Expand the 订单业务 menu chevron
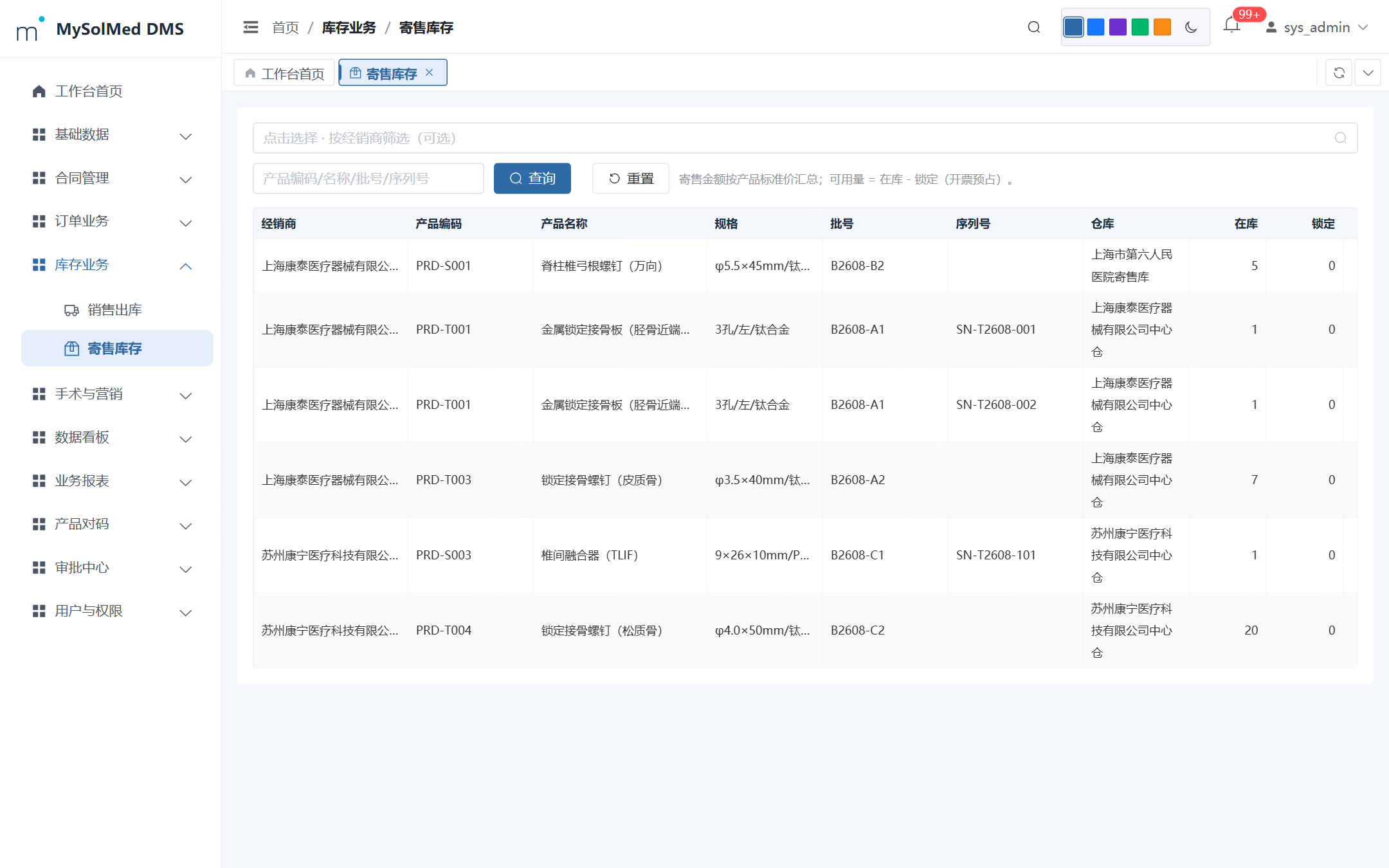 point(186,223)
